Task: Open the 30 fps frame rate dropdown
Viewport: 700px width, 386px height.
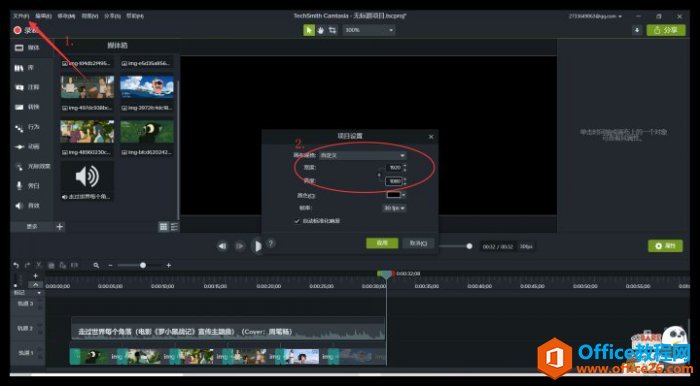Action: (394, 208)
